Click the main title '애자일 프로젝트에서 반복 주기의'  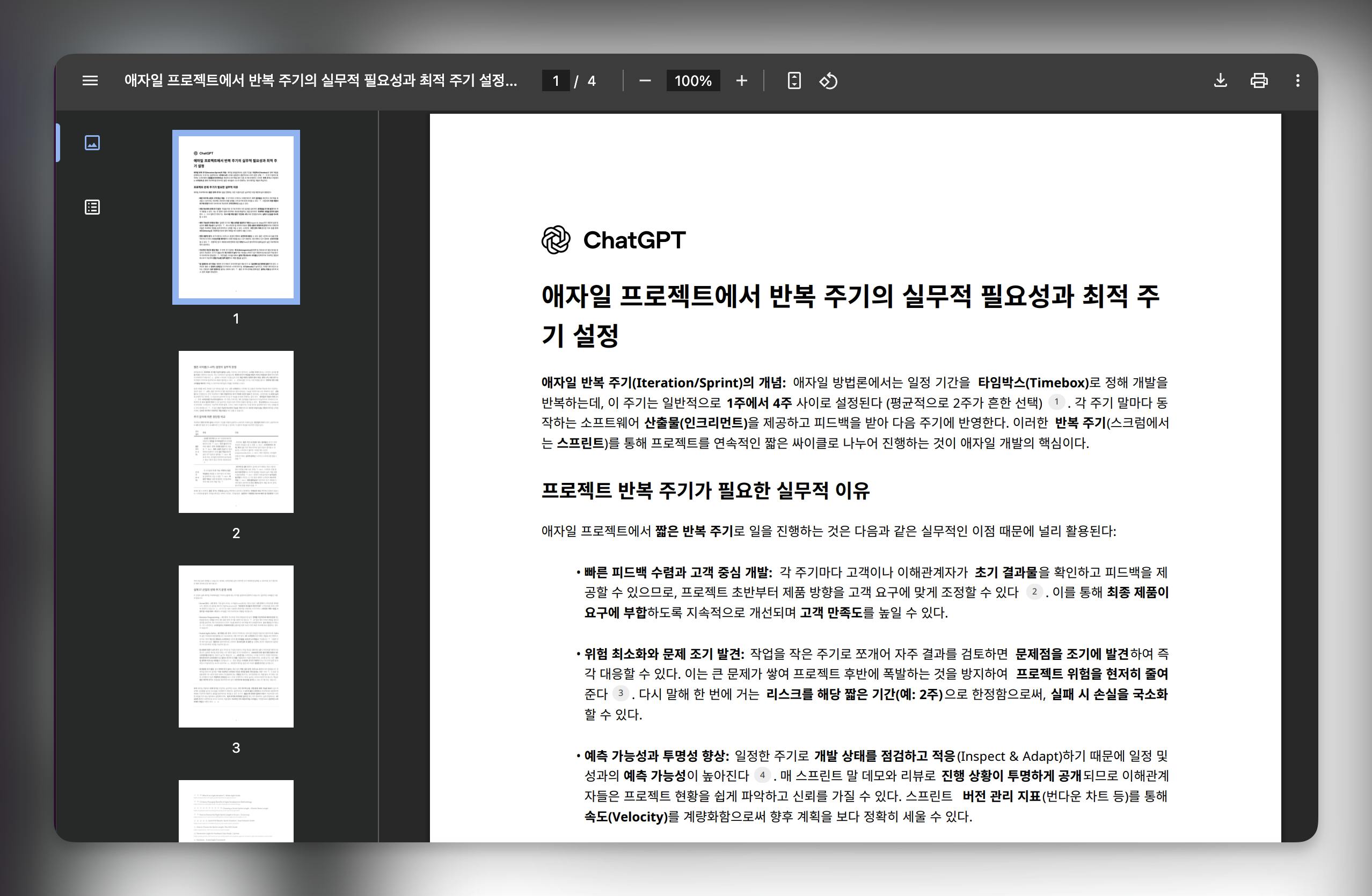(718, 296)
